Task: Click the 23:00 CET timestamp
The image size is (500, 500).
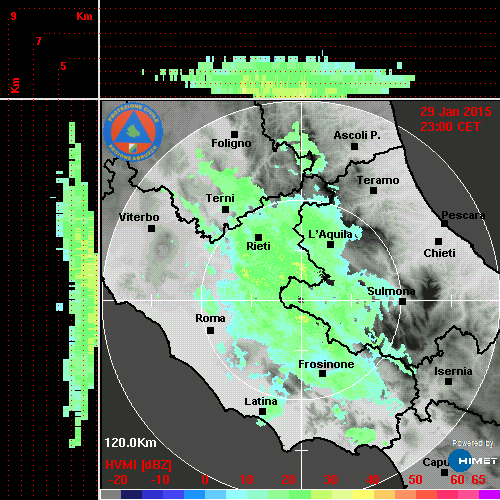Action: [450, 127]
